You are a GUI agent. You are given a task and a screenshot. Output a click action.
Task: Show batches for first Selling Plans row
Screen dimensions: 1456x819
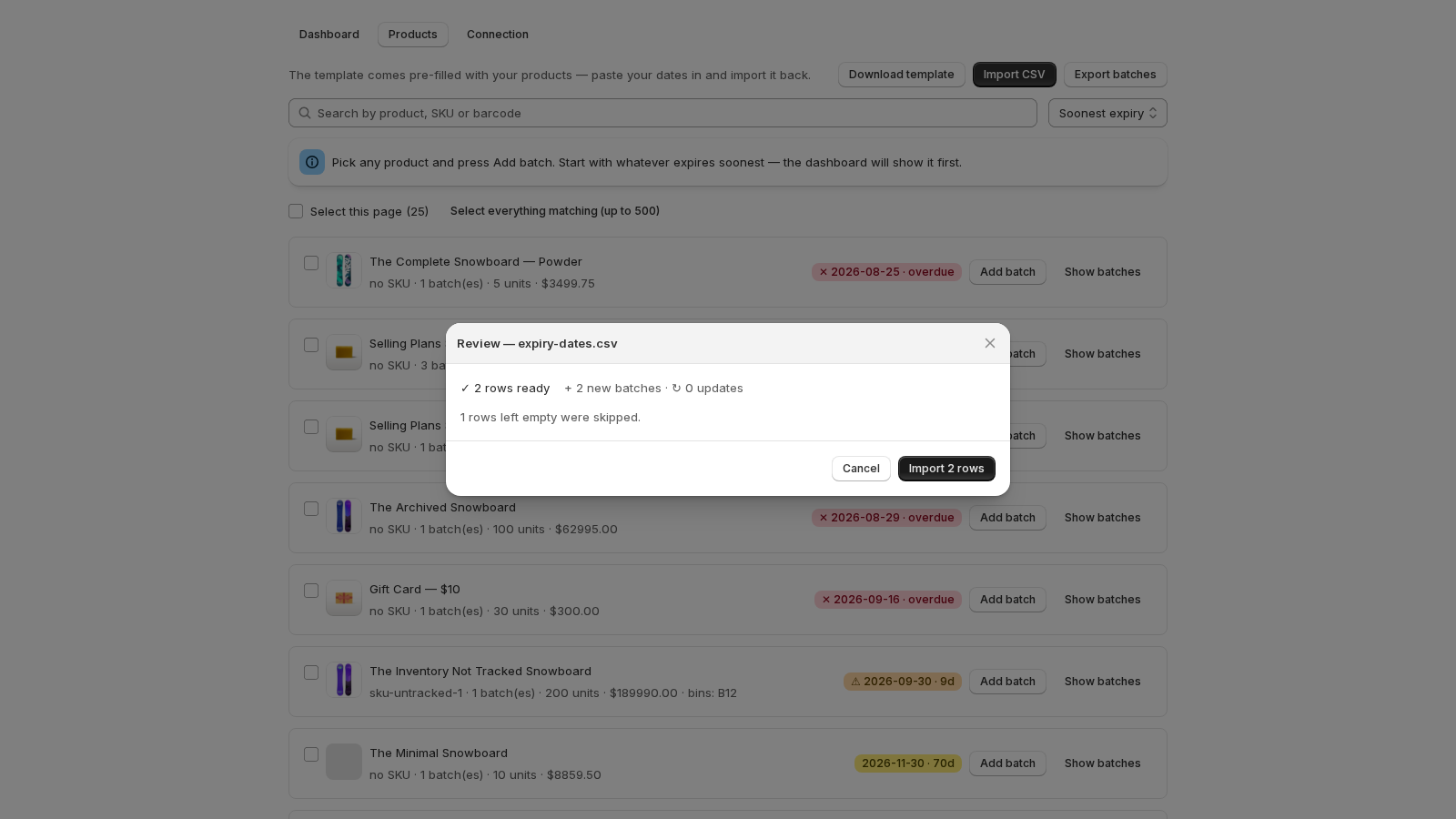coord(1103,354)
